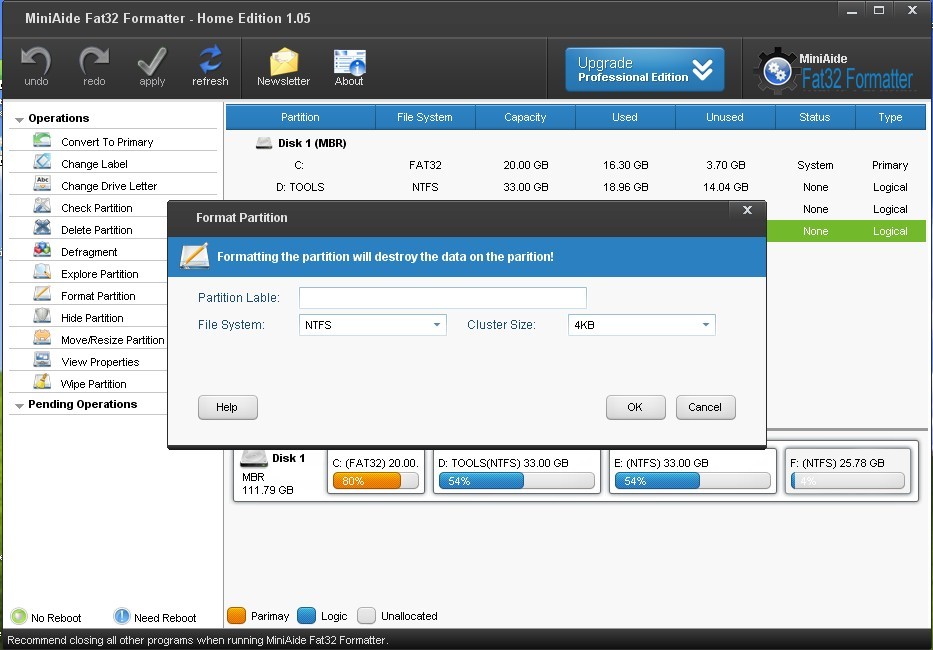Open the Cluster Size 4KB dropdown

pyautogui.click(x=641, y=325)
